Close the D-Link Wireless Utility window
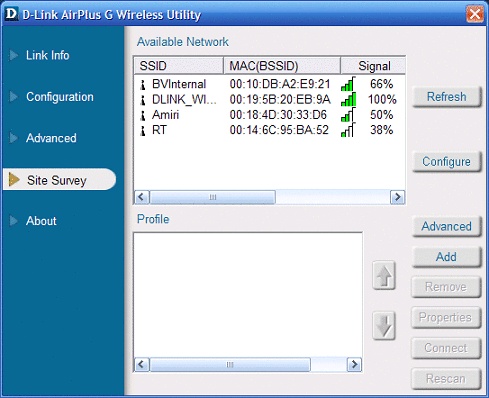This screenshot has height=398, width=489. pyautogui.click(x=475, y=14)
